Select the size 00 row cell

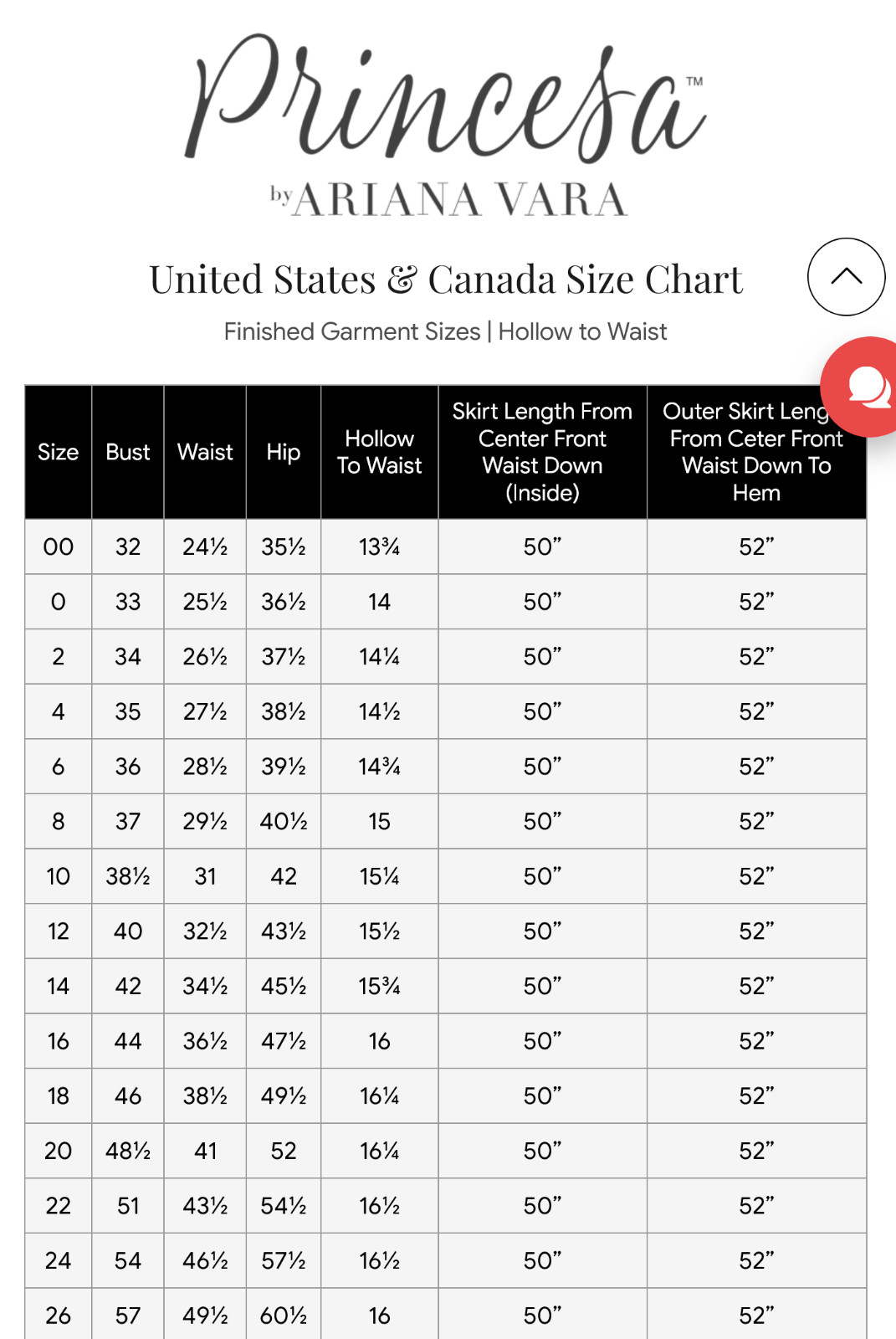coord(59,546)
